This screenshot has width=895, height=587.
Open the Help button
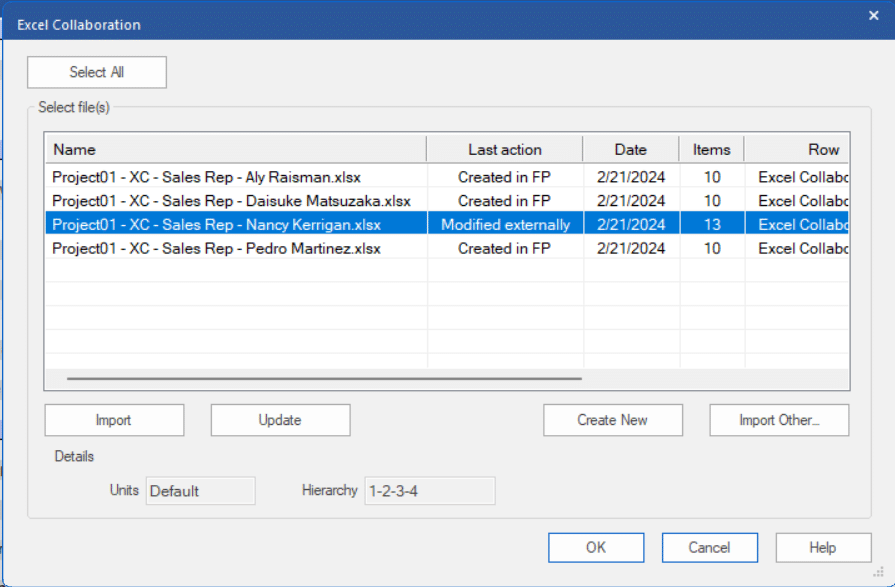(823, 548)
